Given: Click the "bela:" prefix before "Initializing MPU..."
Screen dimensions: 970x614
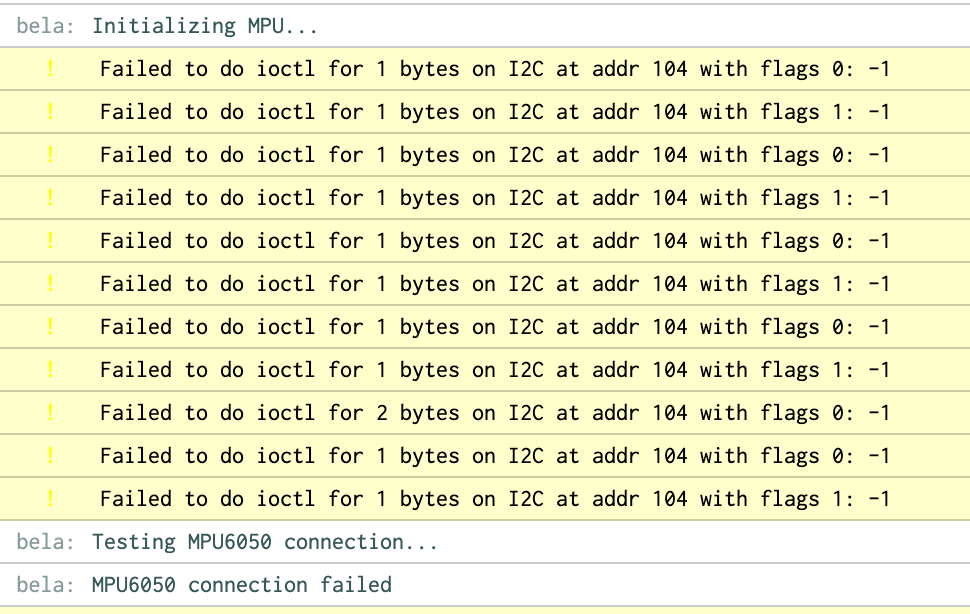Looking at the screenshot, I should tap(45, 26).
